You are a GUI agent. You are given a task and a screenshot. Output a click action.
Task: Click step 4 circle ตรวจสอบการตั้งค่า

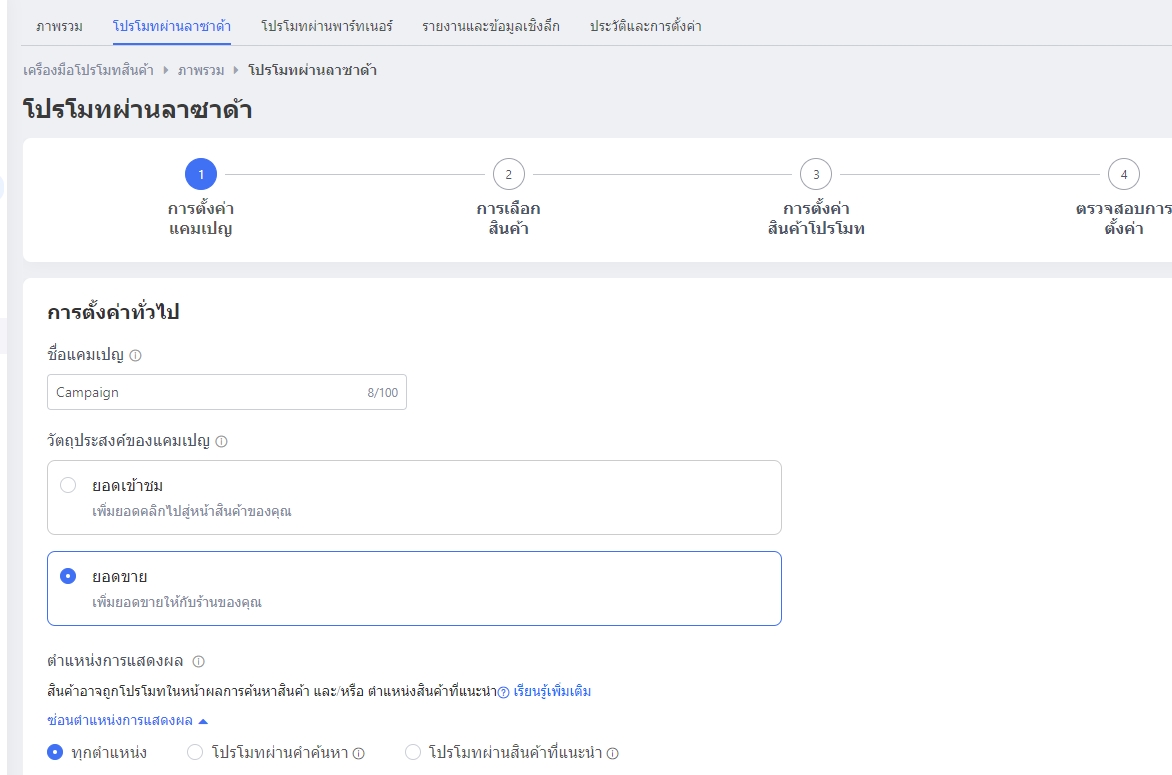[x=1124, y=174]
